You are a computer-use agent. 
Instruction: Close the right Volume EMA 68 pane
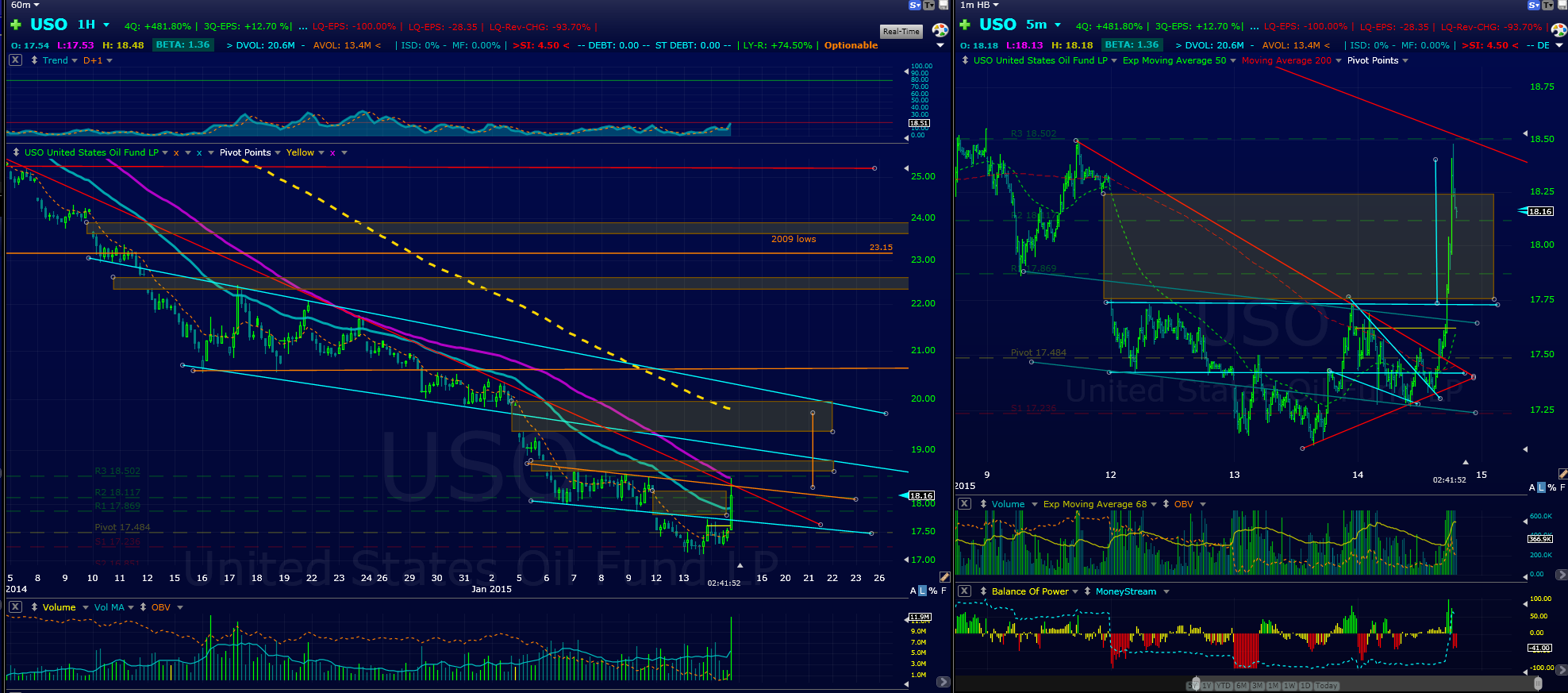pyautogui.click(x=964, y=504)
